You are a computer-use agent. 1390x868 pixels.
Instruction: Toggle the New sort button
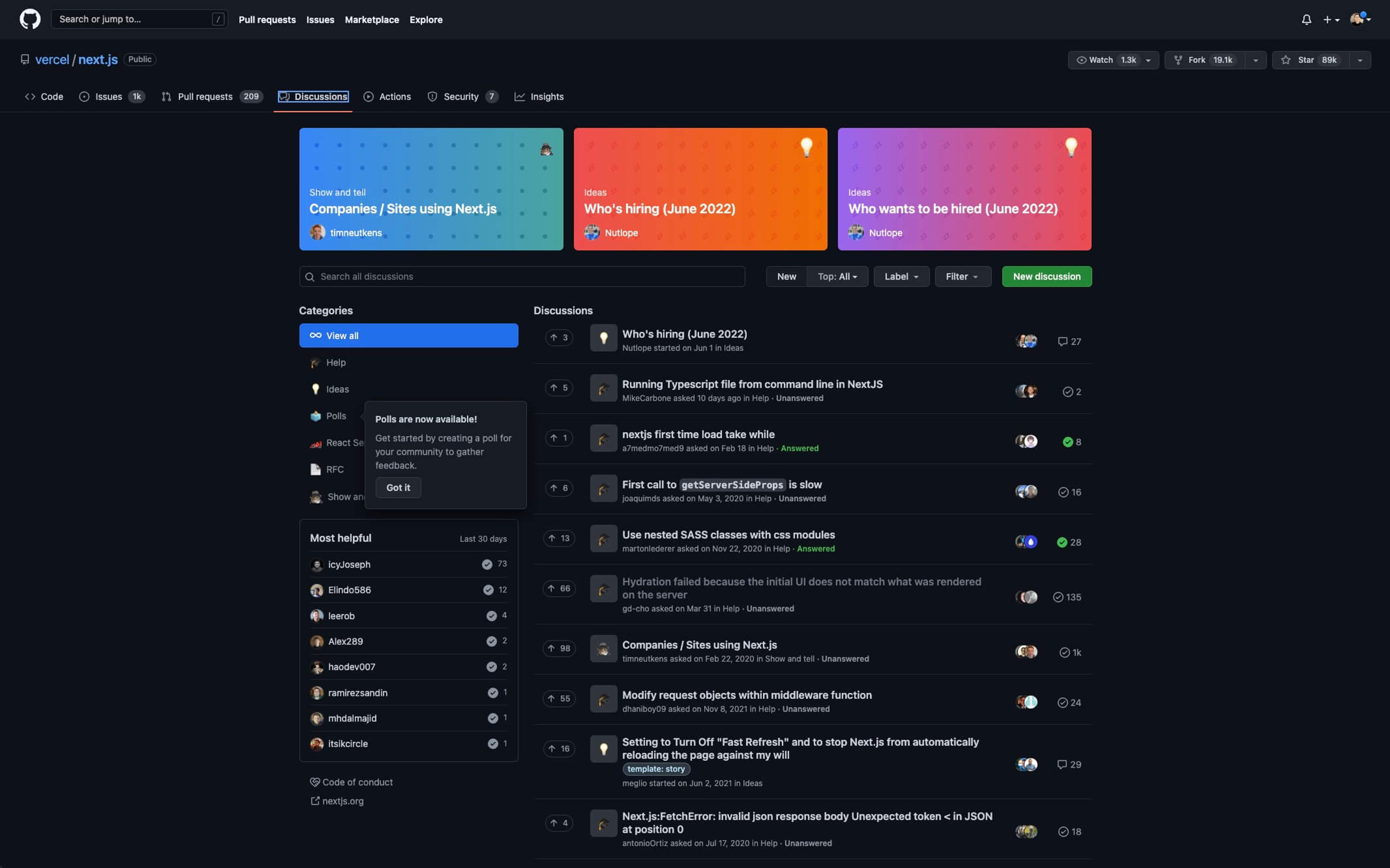[786, 277]
